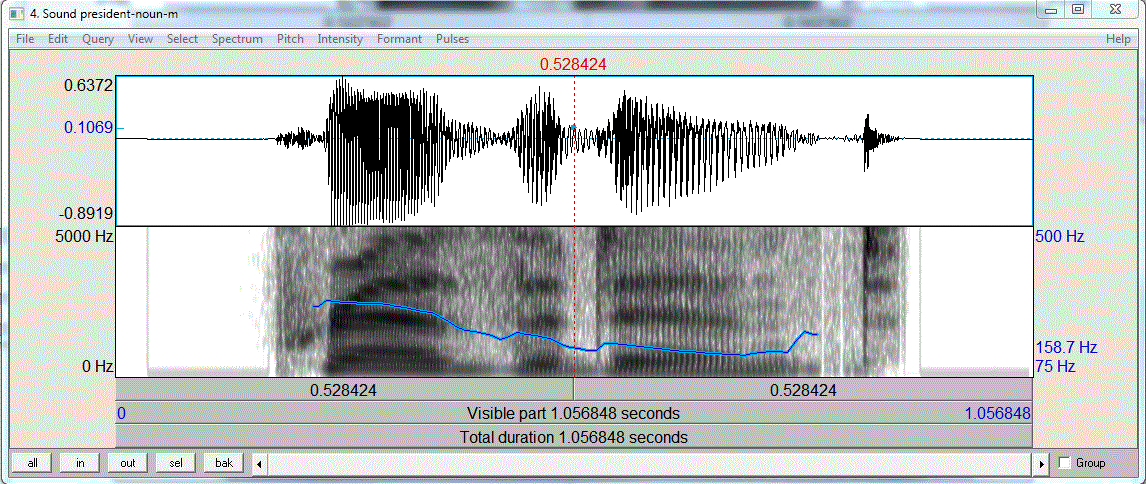Click the 0 start time label
This screenshot has height=484, width=1146.
121,414
